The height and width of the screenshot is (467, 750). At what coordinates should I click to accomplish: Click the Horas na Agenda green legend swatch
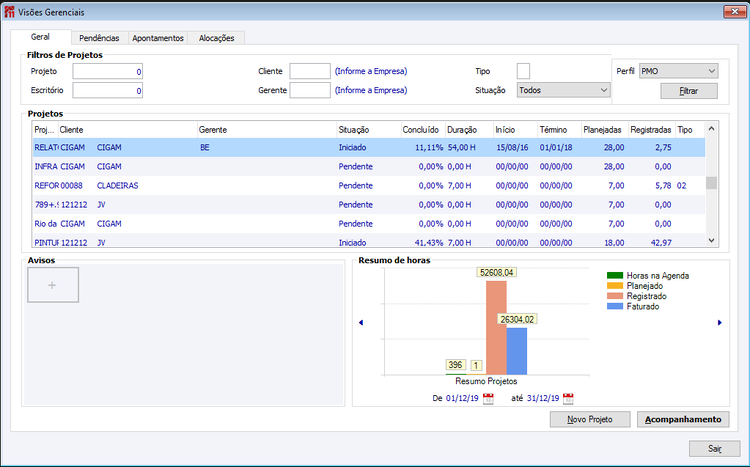coord(615,276)
